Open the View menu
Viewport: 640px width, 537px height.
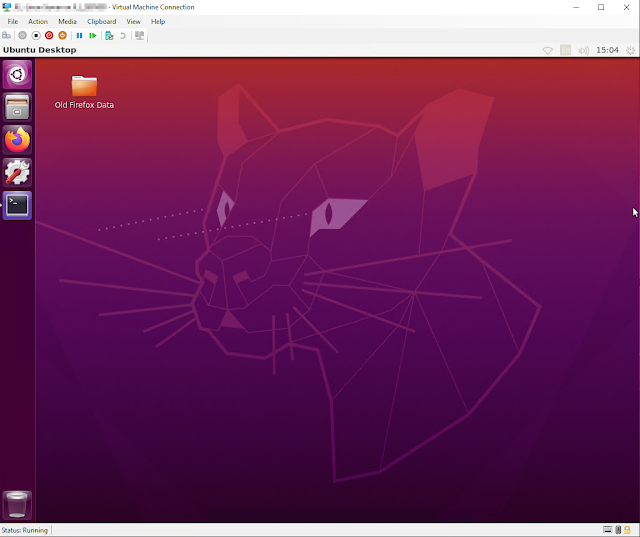[x=133, y=22]
